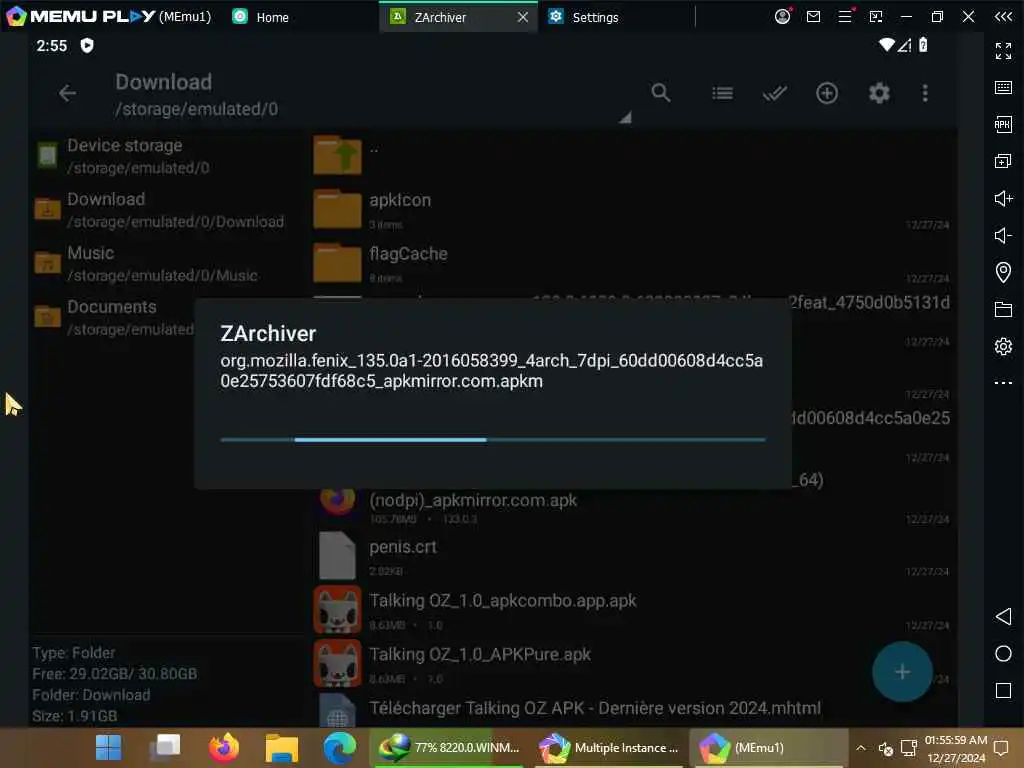1024x768 pixels.
Task: Show hidden system tray icons
Action: tap(861, 748)
